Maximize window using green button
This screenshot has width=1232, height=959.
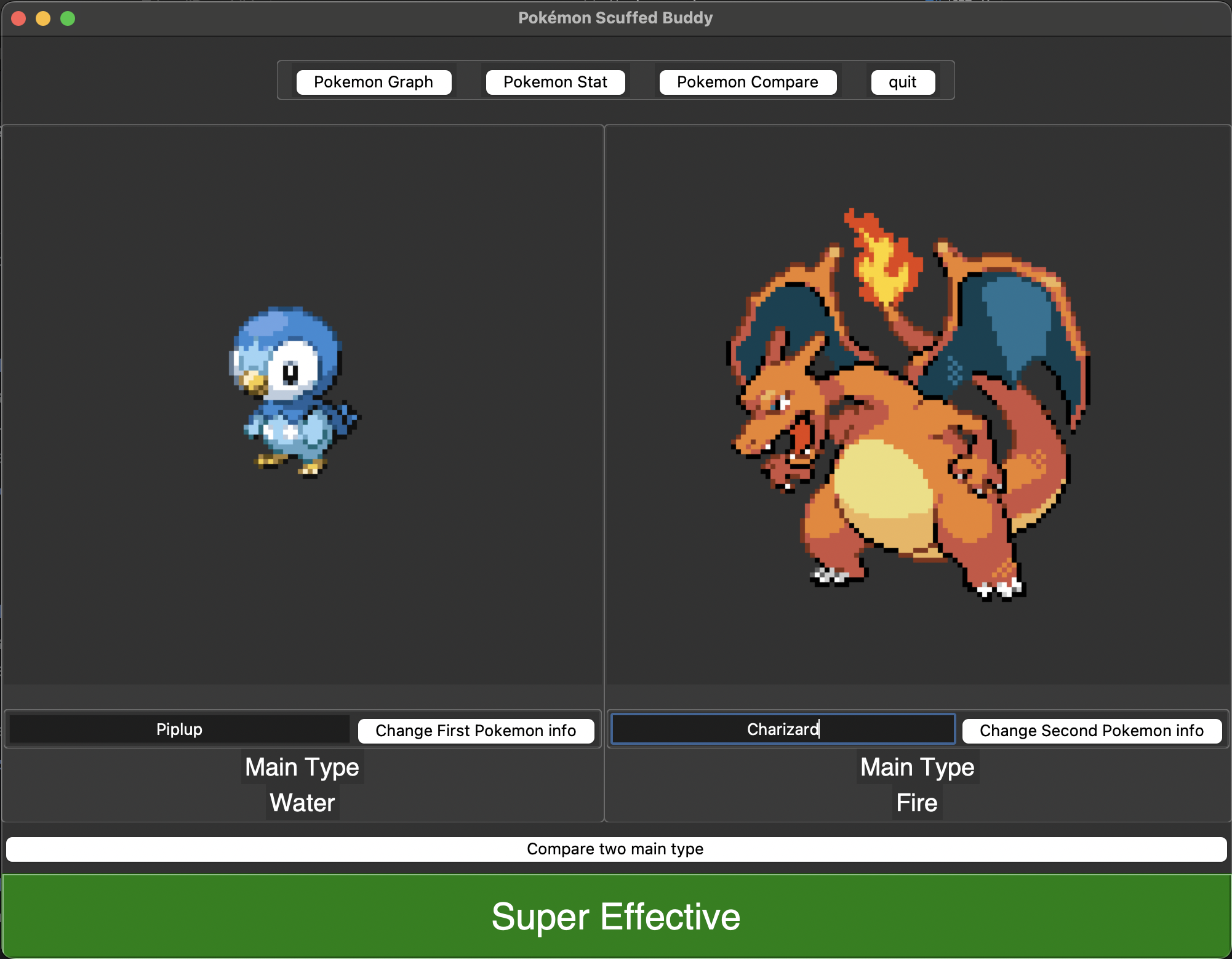click(x=68, y=18)
